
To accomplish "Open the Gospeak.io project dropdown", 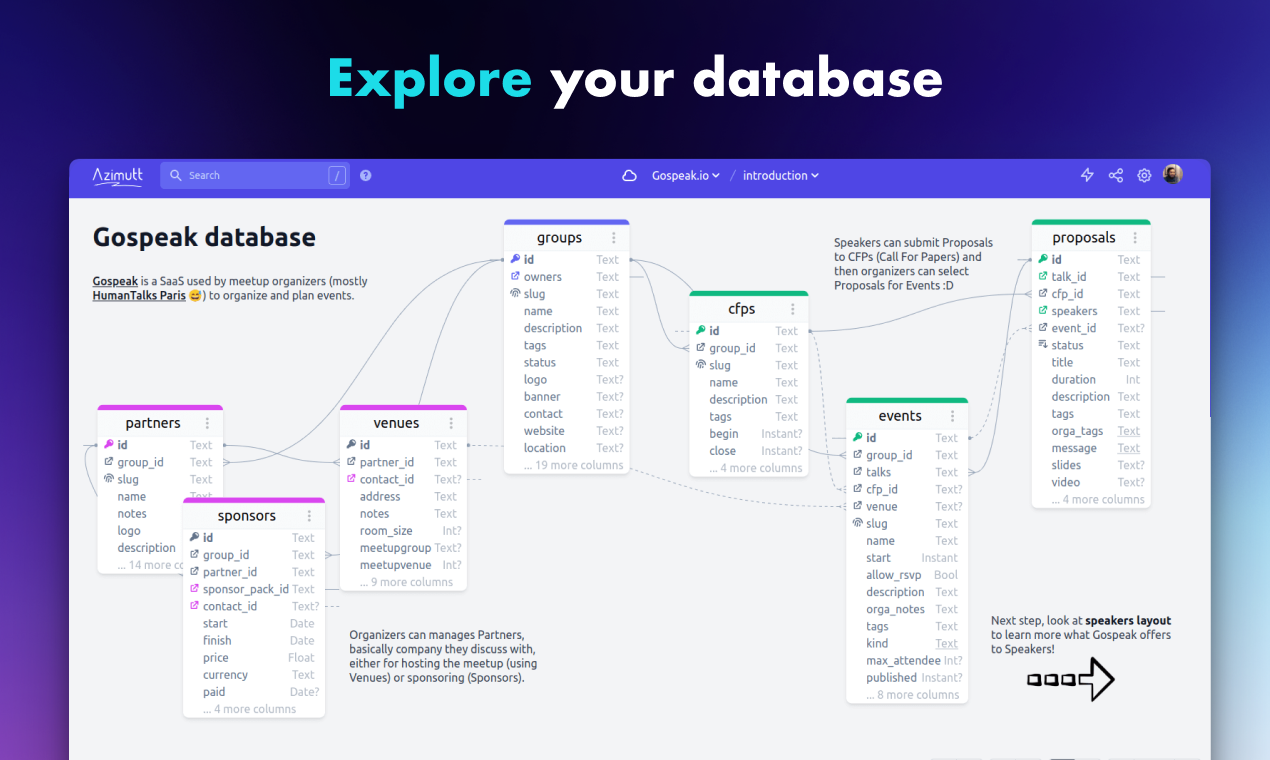I will click(x=686, y=176).
